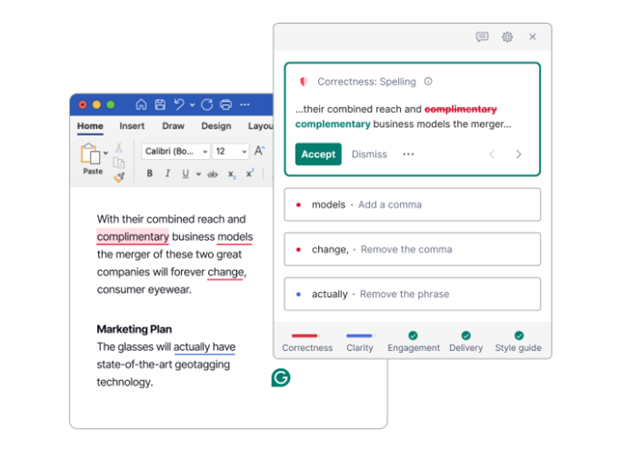This screenshot has width=630, height=450.
Task: Toggle underline formatting
Action: tap(185, 174)
